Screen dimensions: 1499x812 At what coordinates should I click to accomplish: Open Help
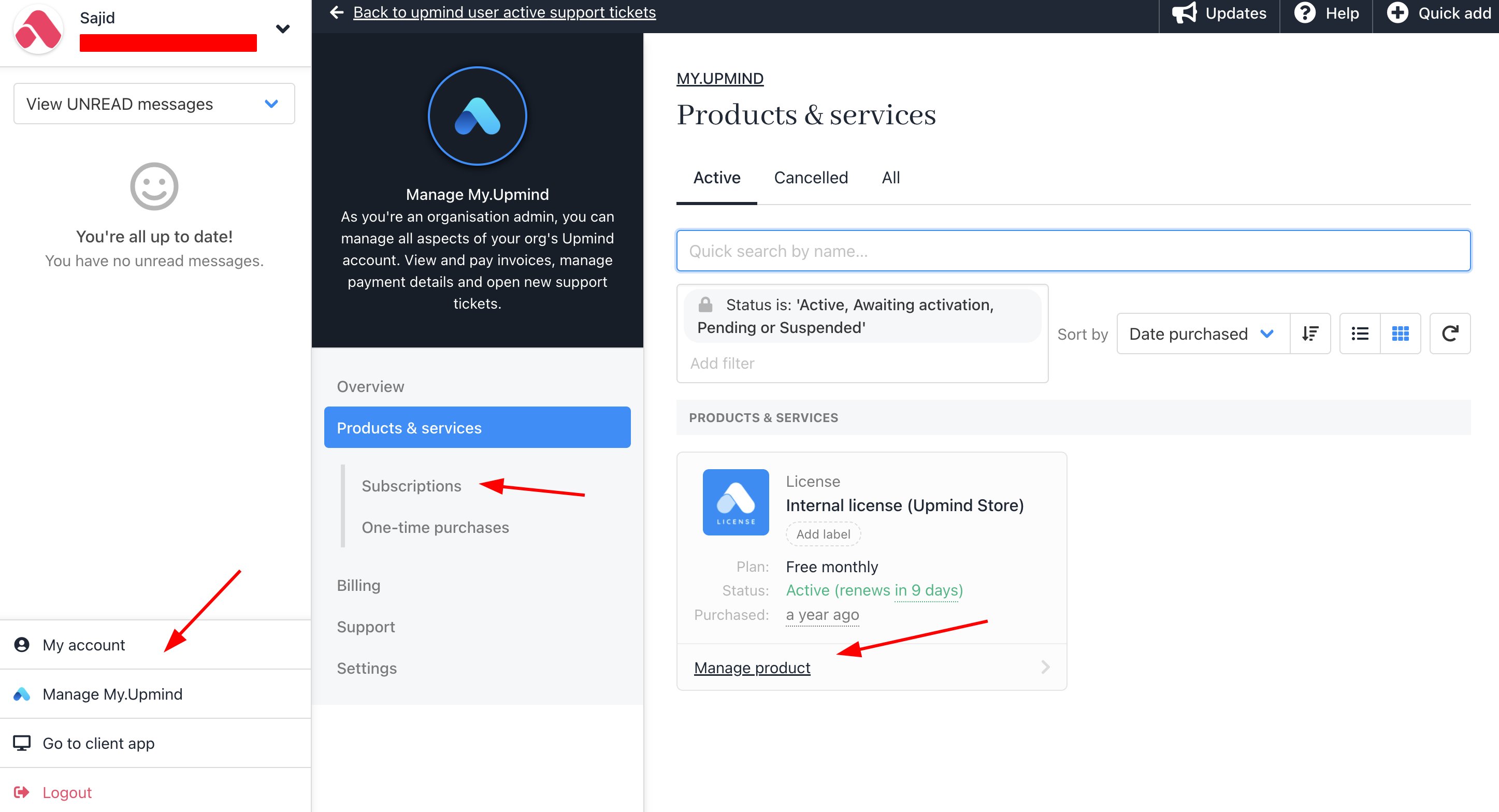click(1326, 13)
